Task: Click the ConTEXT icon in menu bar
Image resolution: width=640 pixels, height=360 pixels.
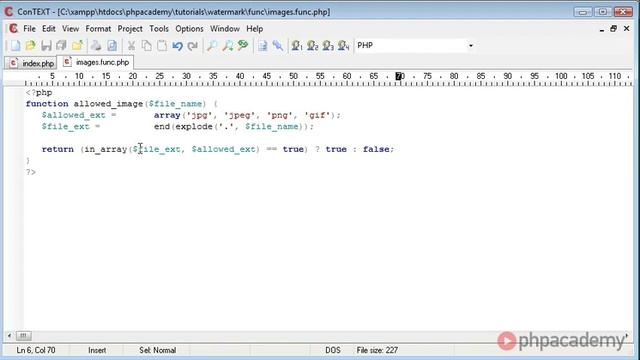Action: pos(13,29)
